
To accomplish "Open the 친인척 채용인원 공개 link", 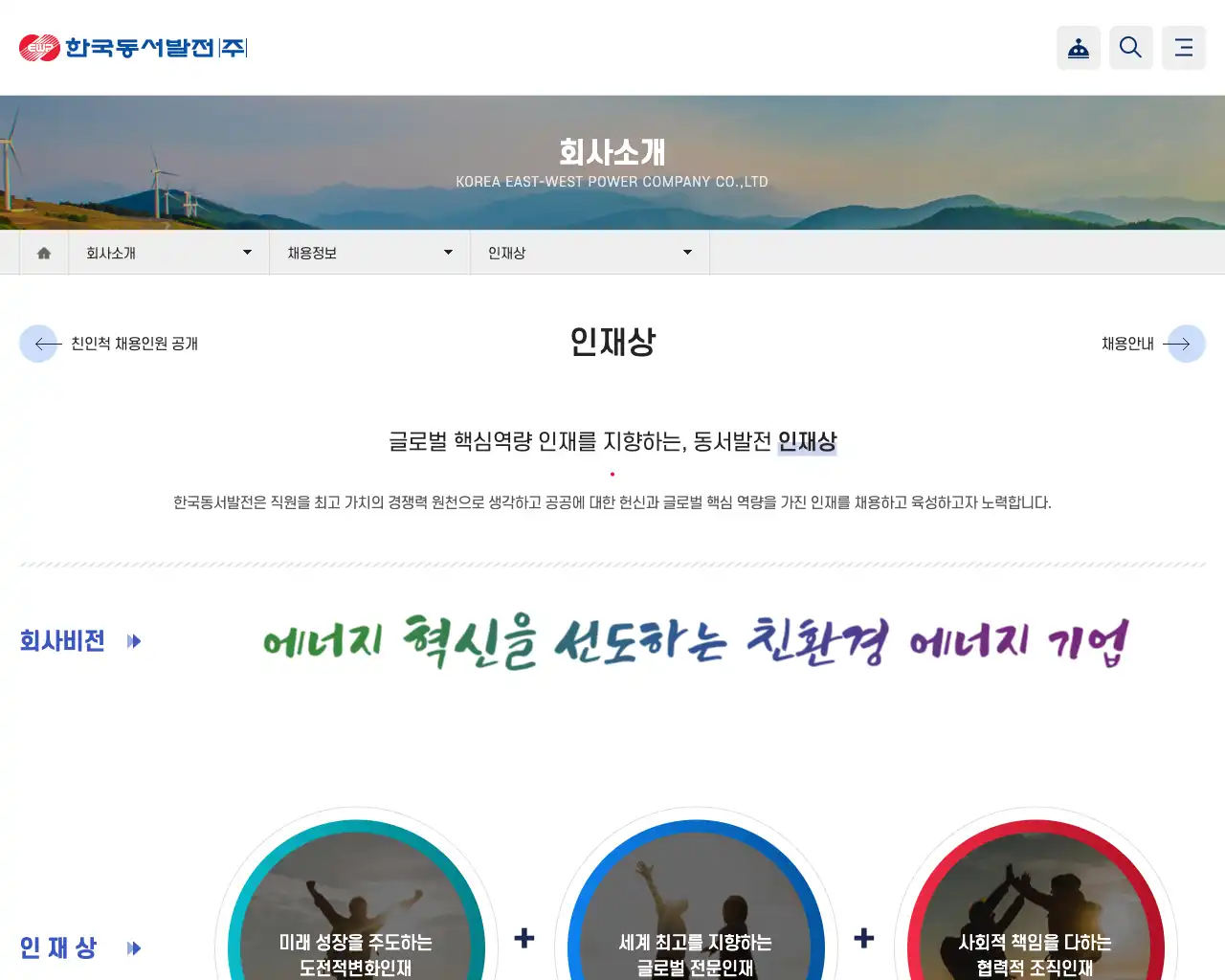I will pyautogui.click(x=134, y=344).
